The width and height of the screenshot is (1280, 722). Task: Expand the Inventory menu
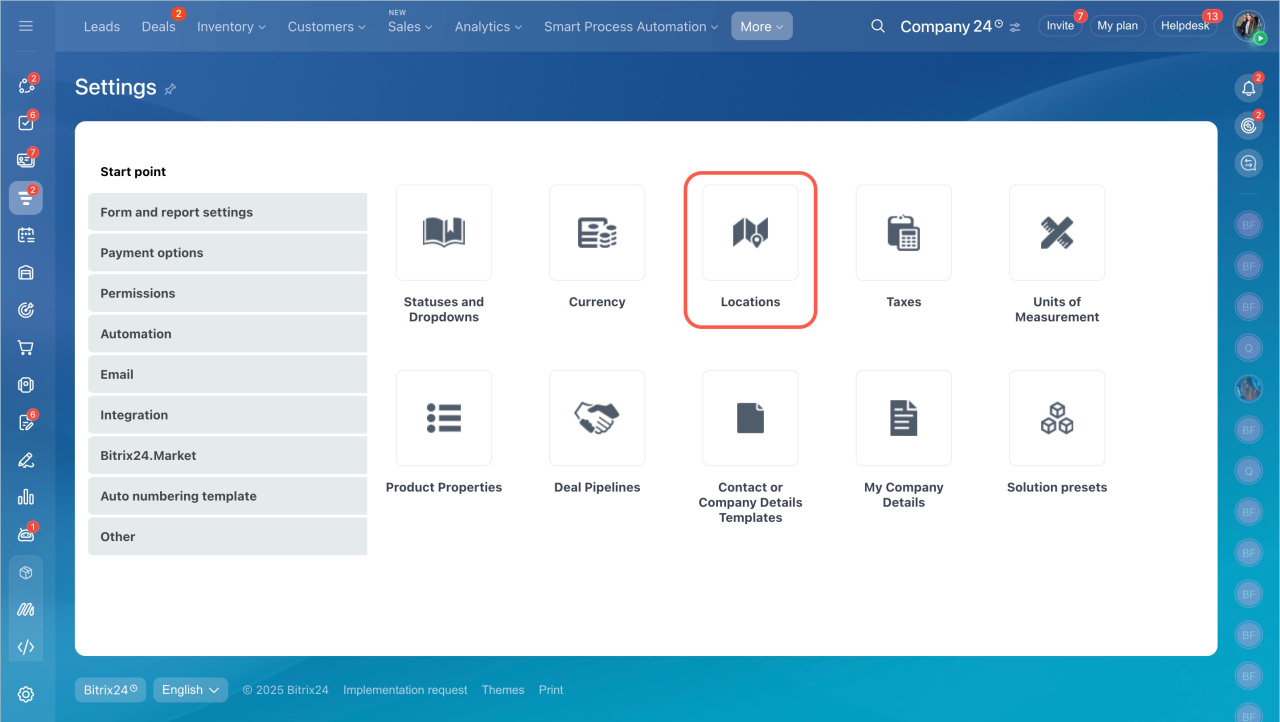[231, 27]
